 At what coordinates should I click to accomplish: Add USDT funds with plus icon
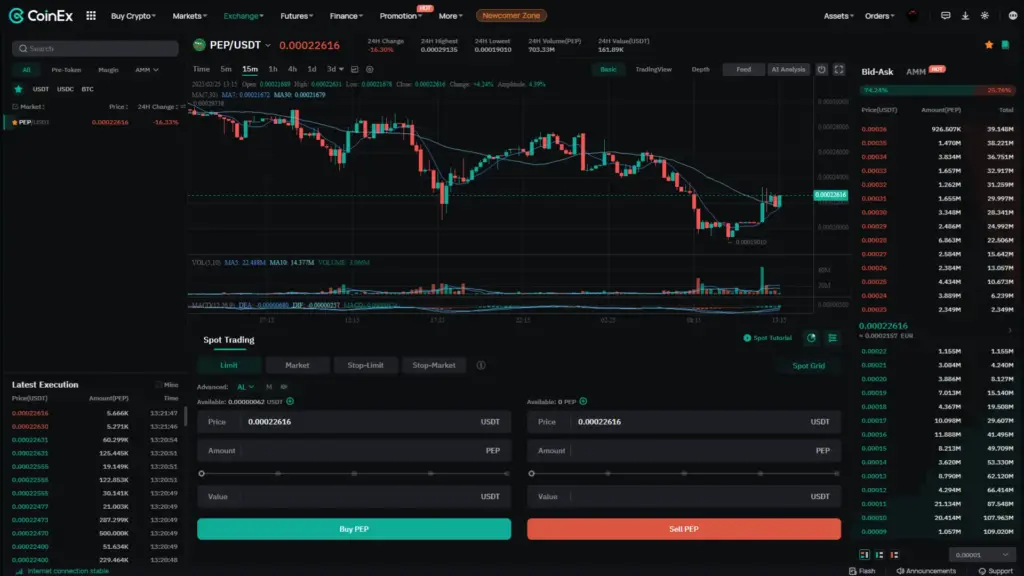pyautogui.click(x=290, y=402)
